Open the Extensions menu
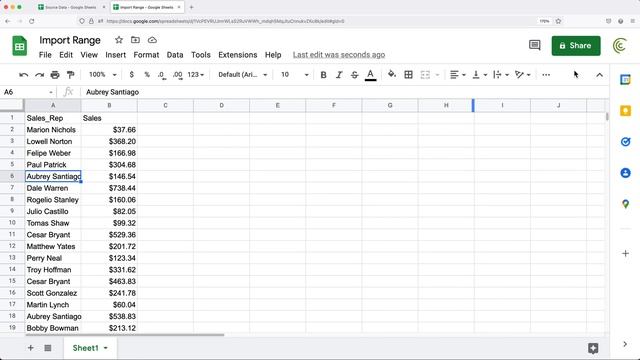The height and width of the screenshot is (360, 640). click(x=238, y=55)
